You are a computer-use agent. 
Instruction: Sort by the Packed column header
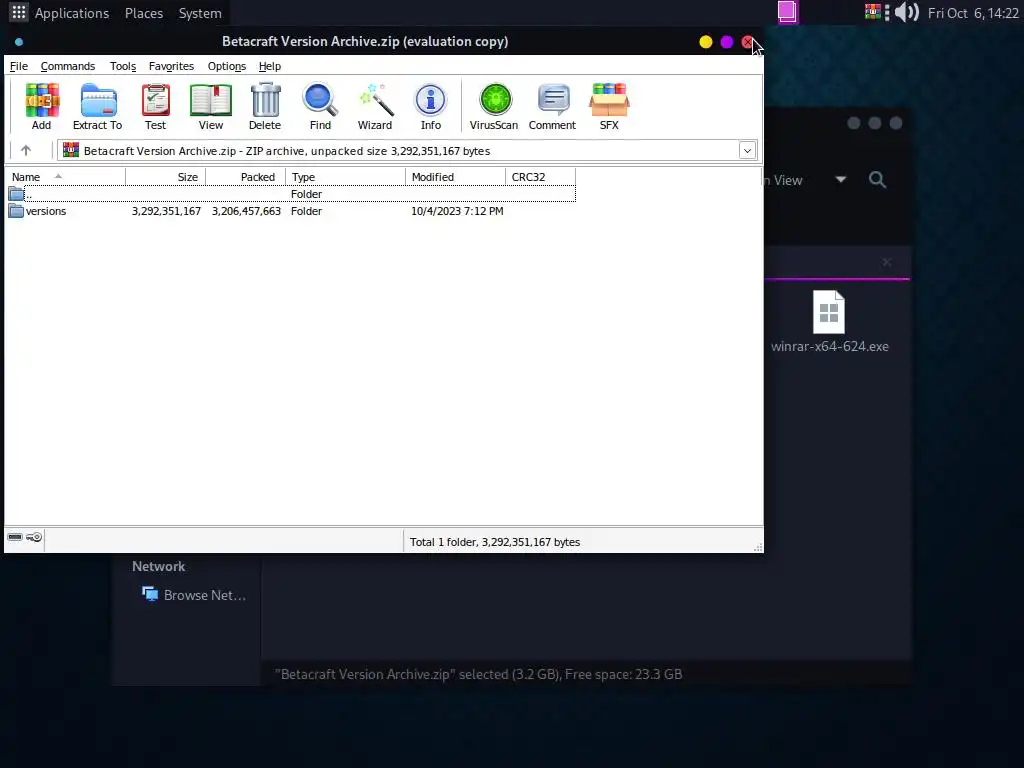[x=246, y=177]
